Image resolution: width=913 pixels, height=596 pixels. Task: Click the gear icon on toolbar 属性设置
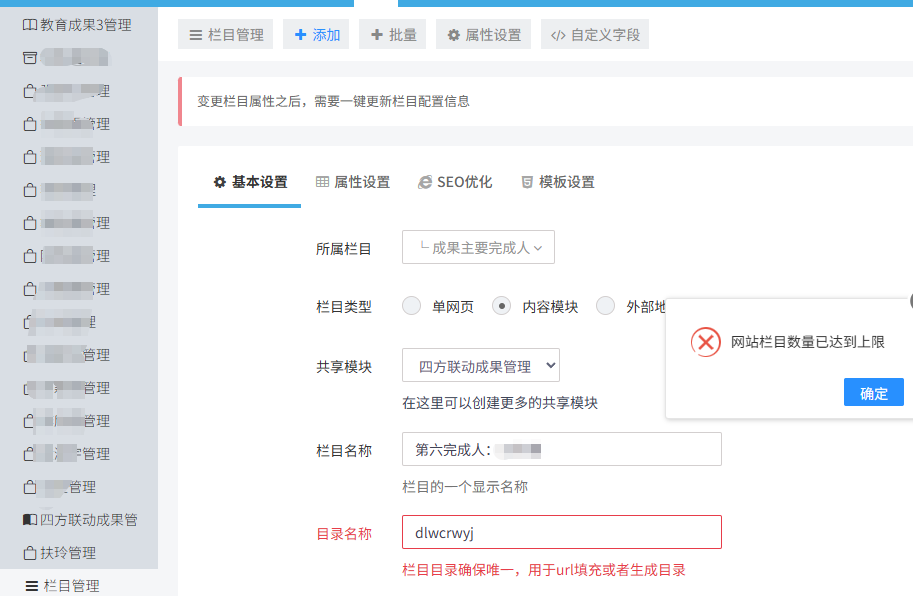[x=454, y=35]
